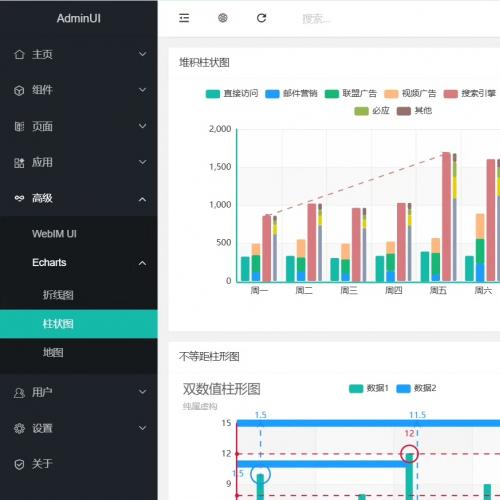Expand the 应用 chevron arrow
Screen dimensions: 500x500
point(142,162)
